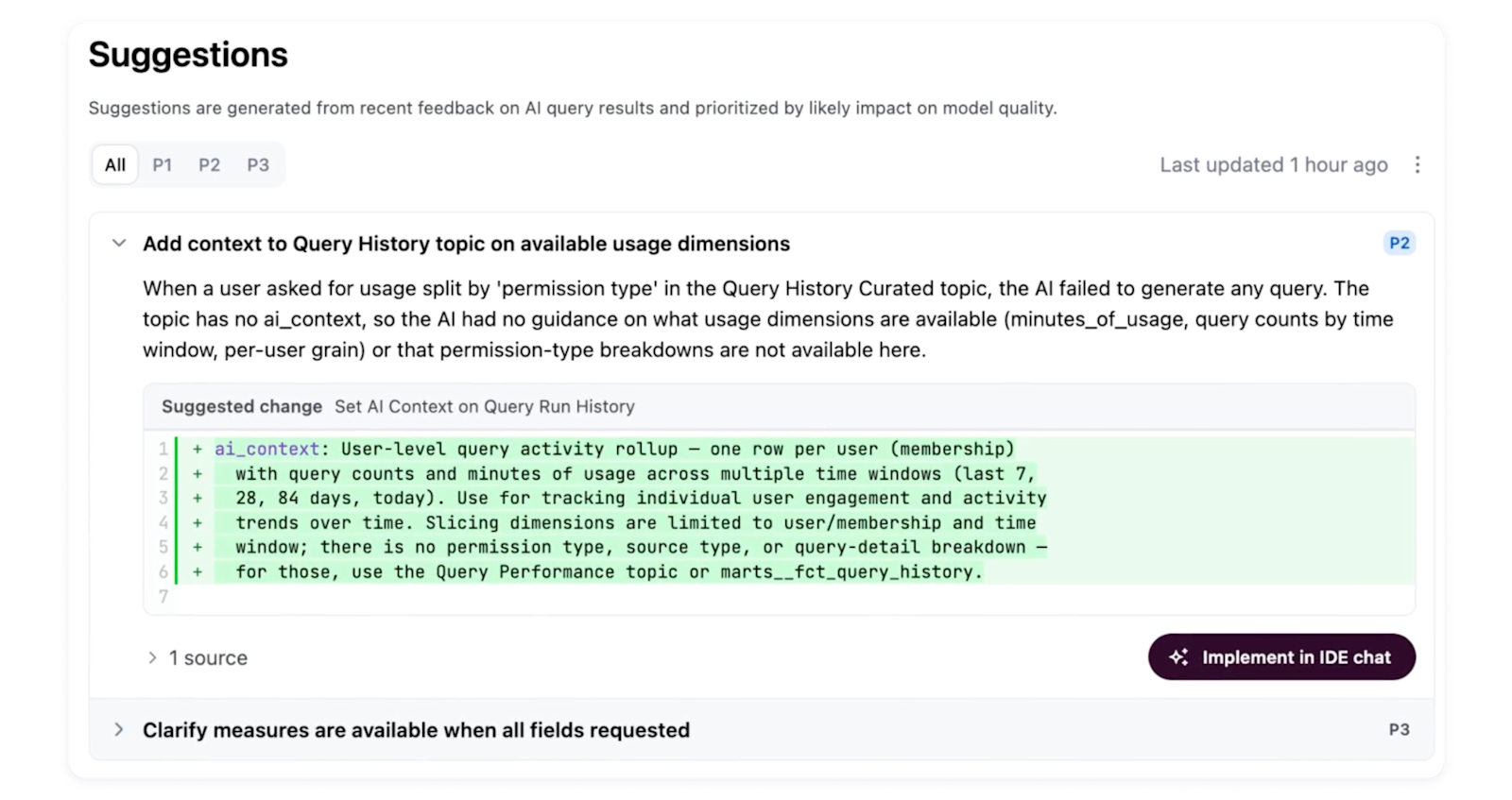
Task: Click the Last updated 1 hour ago text
Action: (x=1274, y=165)
